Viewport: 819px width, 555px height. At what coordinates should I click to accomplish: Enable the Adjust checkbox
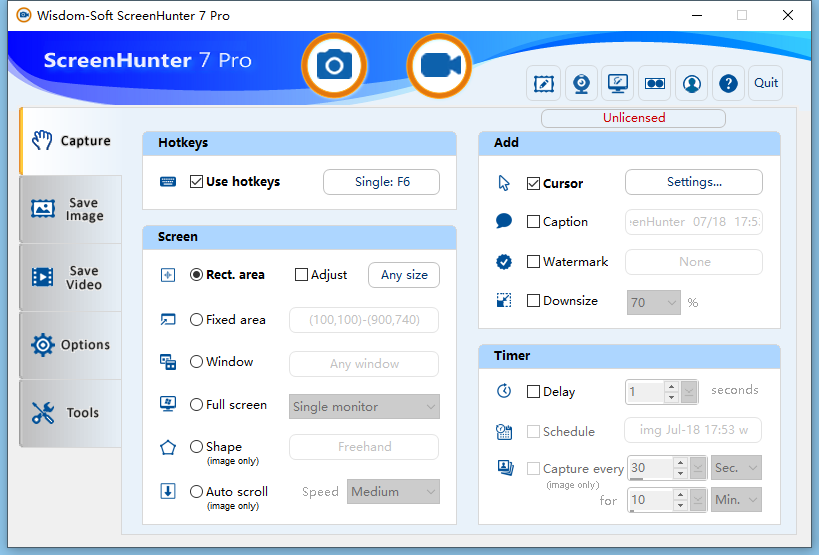(301, 275)
